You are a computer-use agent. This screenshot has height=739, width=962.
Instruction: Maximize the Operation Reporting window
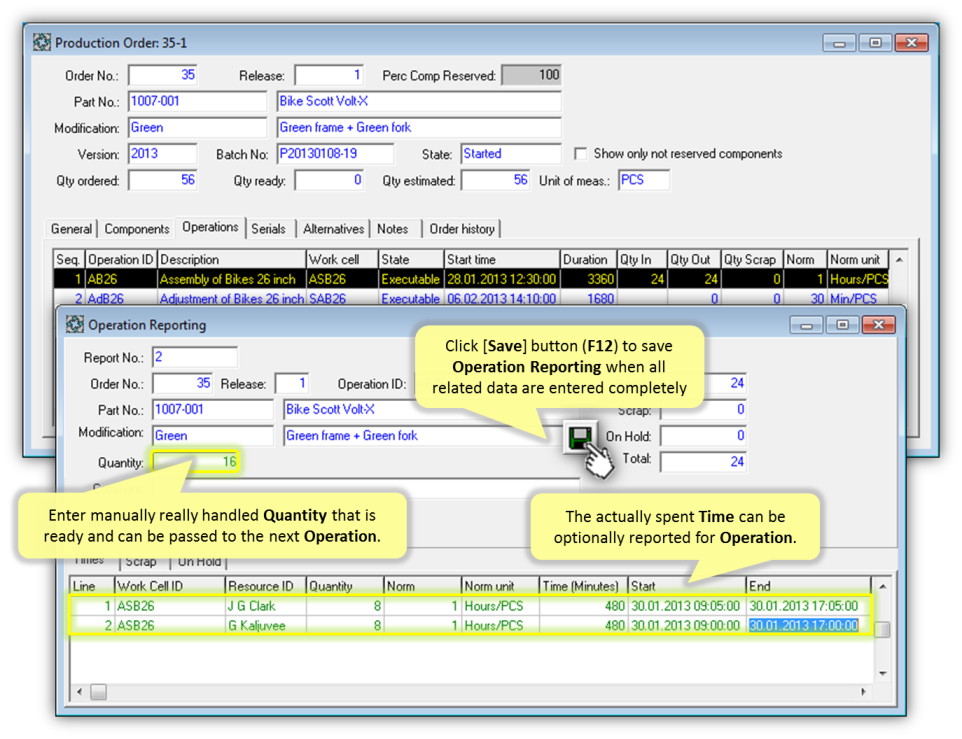click(842, 325)
